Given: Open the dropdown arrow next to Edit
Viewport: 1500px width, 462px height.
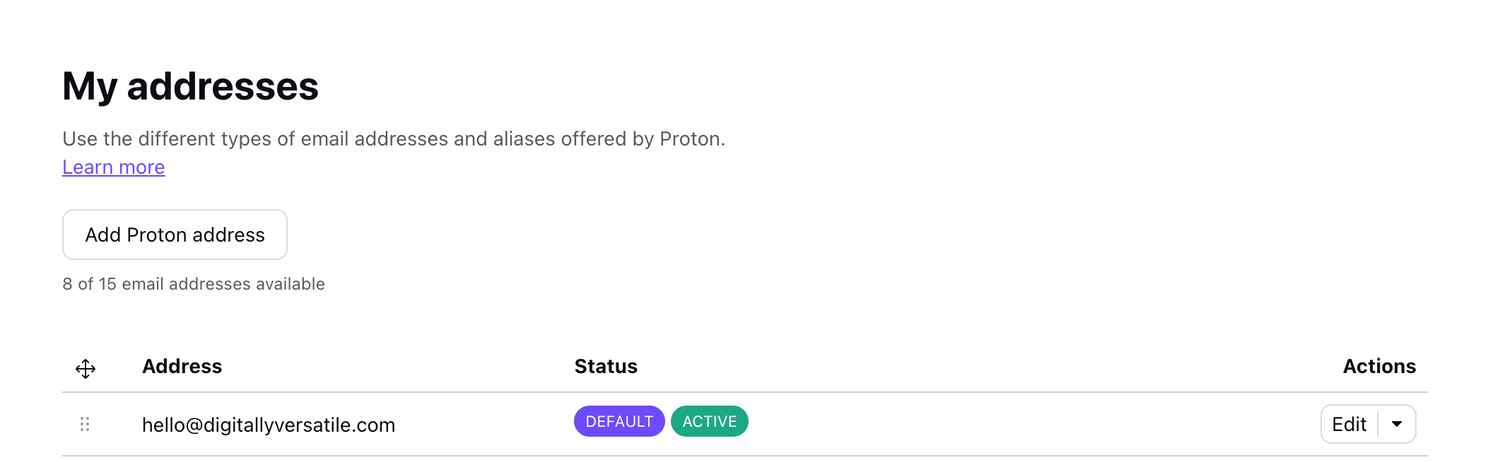Looking at the screenshot, I should tap(1397, 424).
